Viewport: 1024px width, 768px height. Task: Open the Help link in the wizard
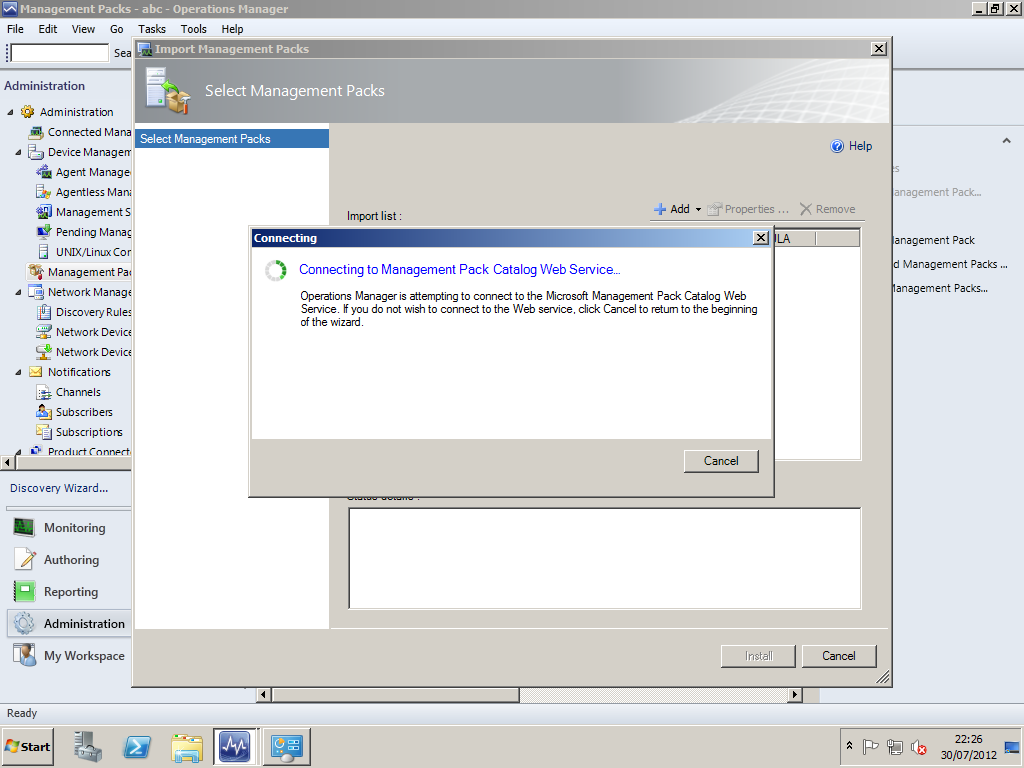[860, 146]
